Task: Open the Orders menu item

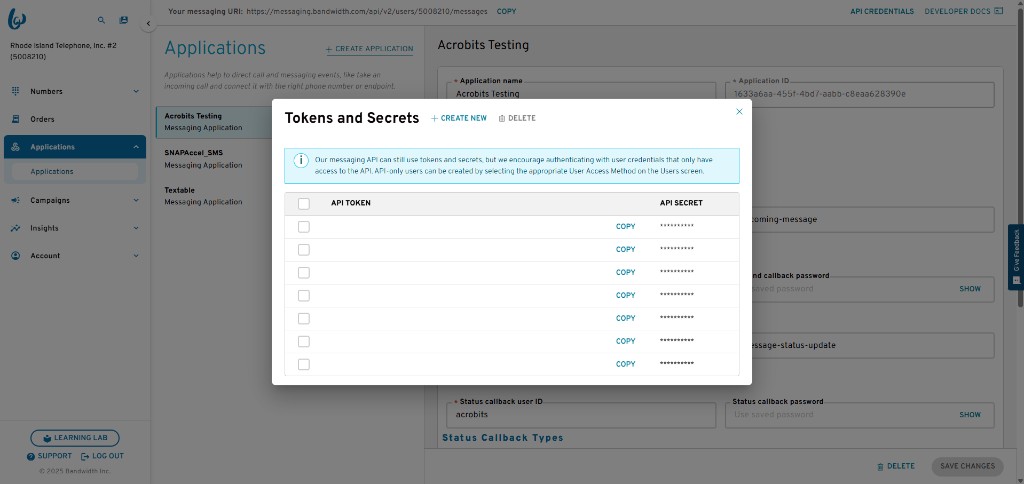Action: point(75,119)
